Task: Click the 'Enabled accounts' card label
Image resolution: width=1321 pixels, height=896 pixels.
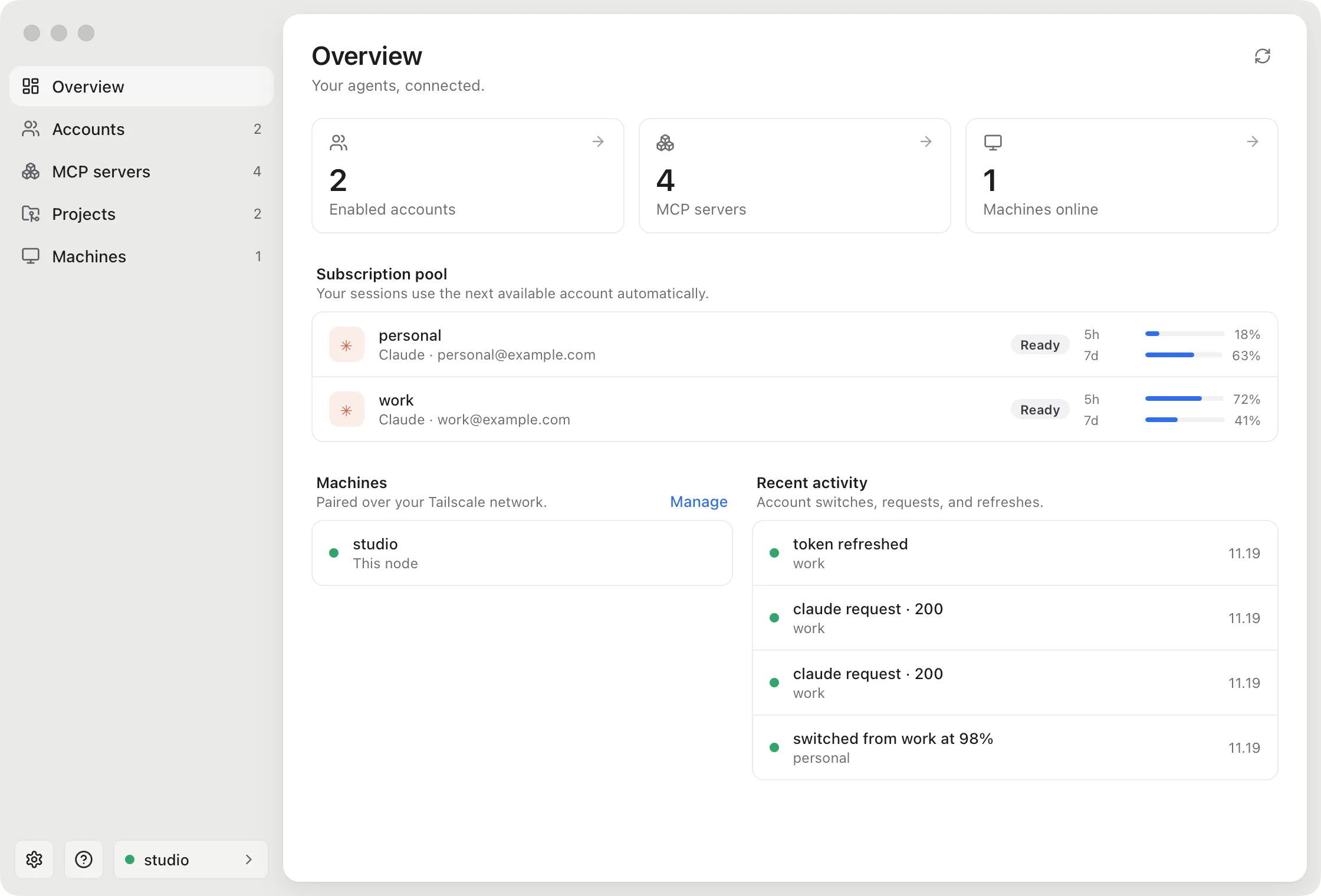Action: coord(392,209)
